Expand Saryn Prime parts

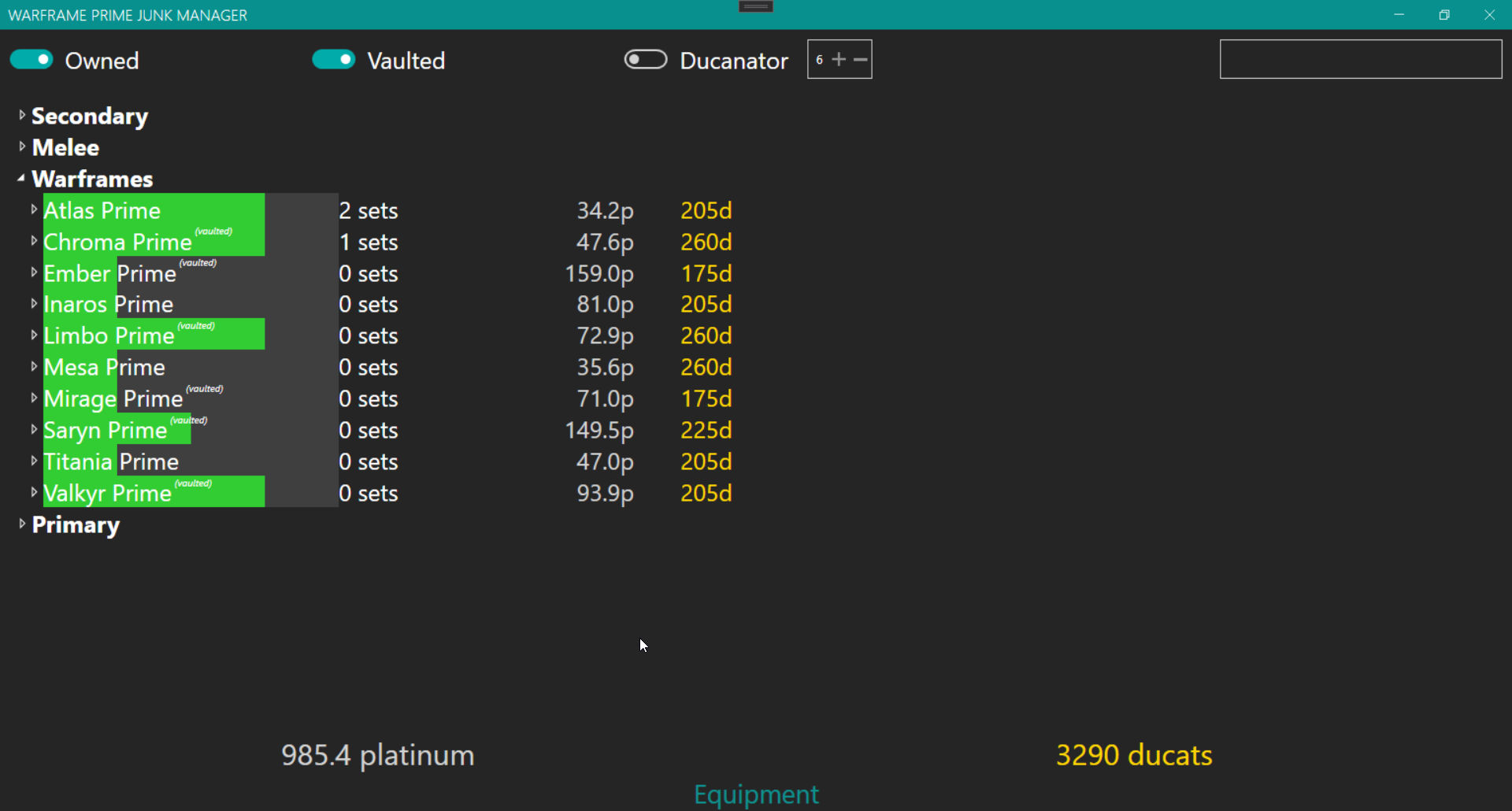(x=34, y=430)
